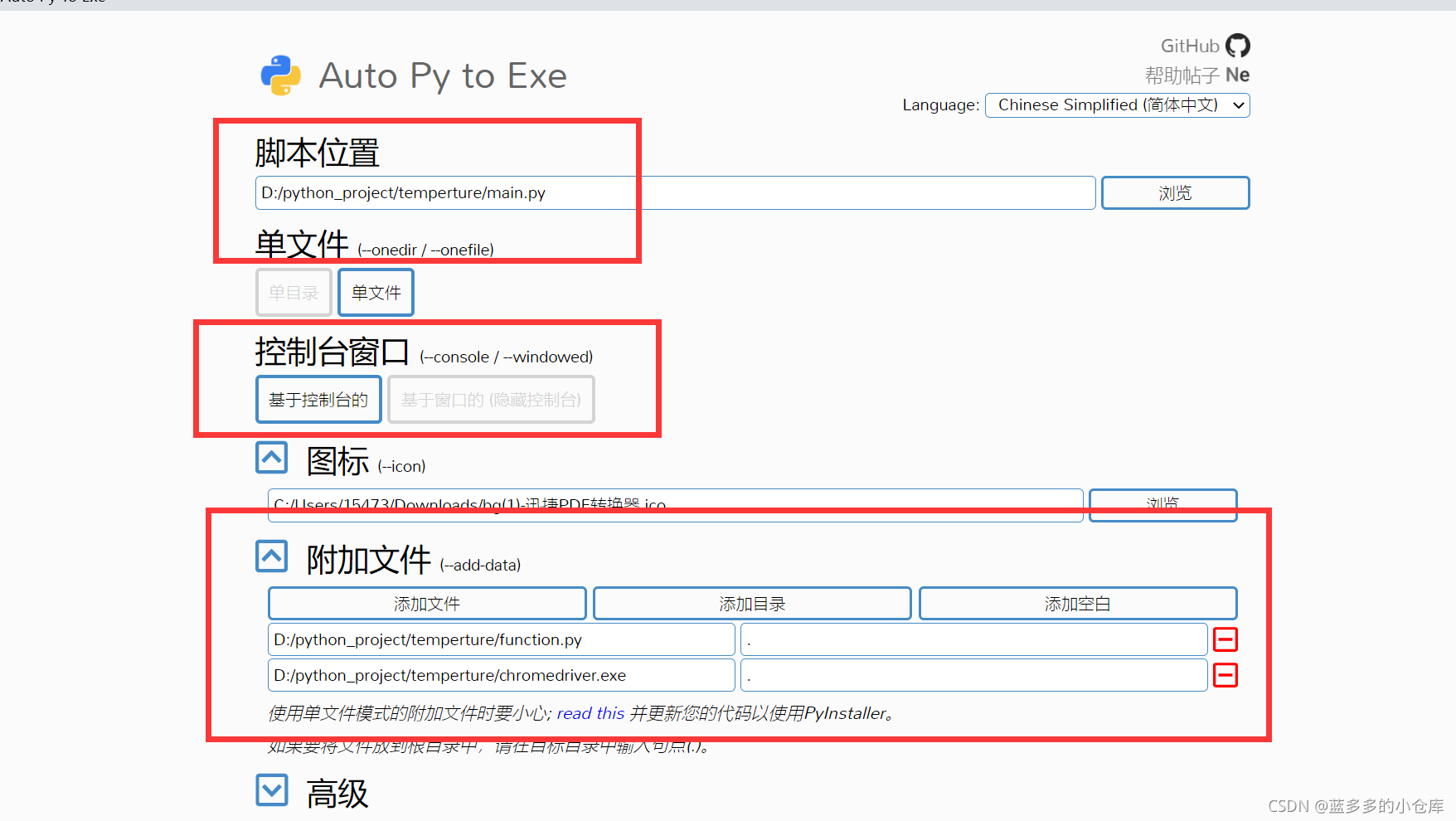
Task: Remove the chromedriver.exe additional file row
Action: [1225, 675]
